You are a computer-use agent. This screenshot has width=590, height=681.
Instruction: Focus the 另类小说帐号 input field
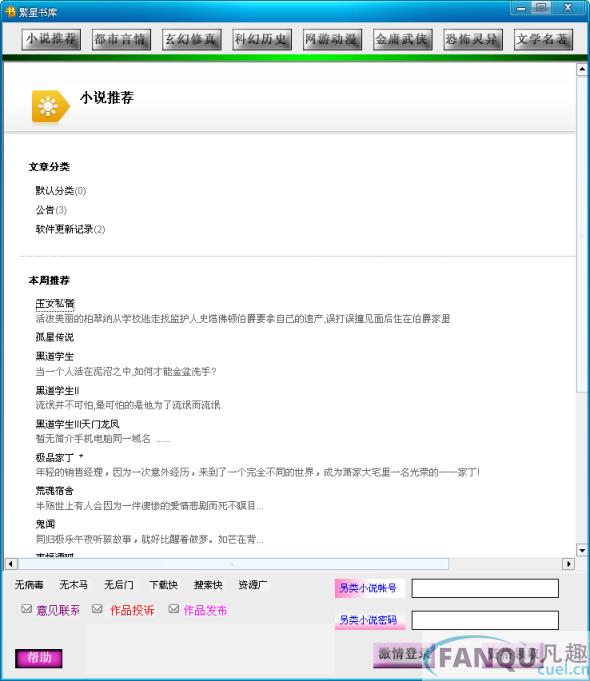click(485, 588)
